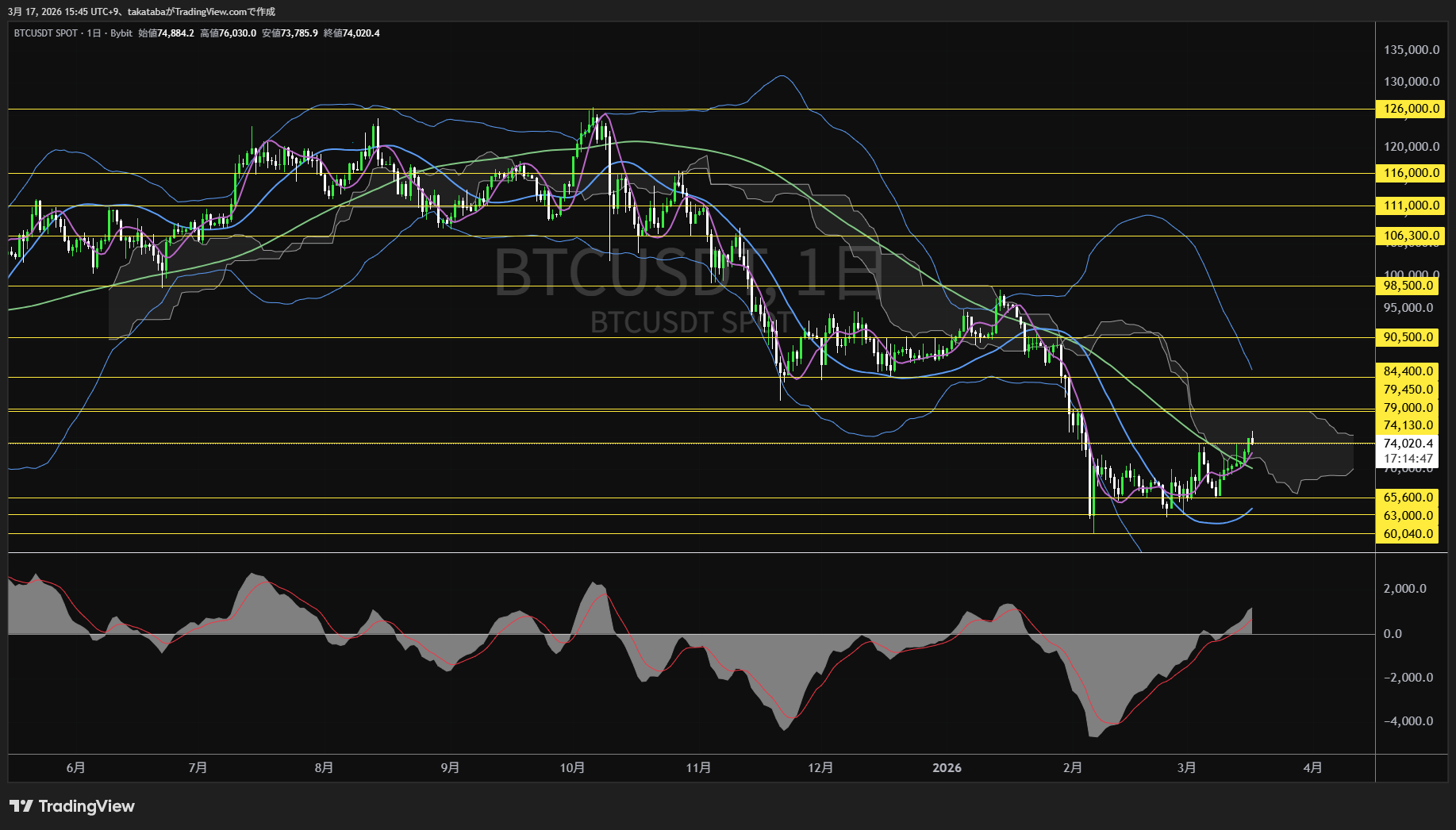Click the 12月 label on time axis
The height and width of the screenshot is (830, 1456).
click(x=820, y=767)
